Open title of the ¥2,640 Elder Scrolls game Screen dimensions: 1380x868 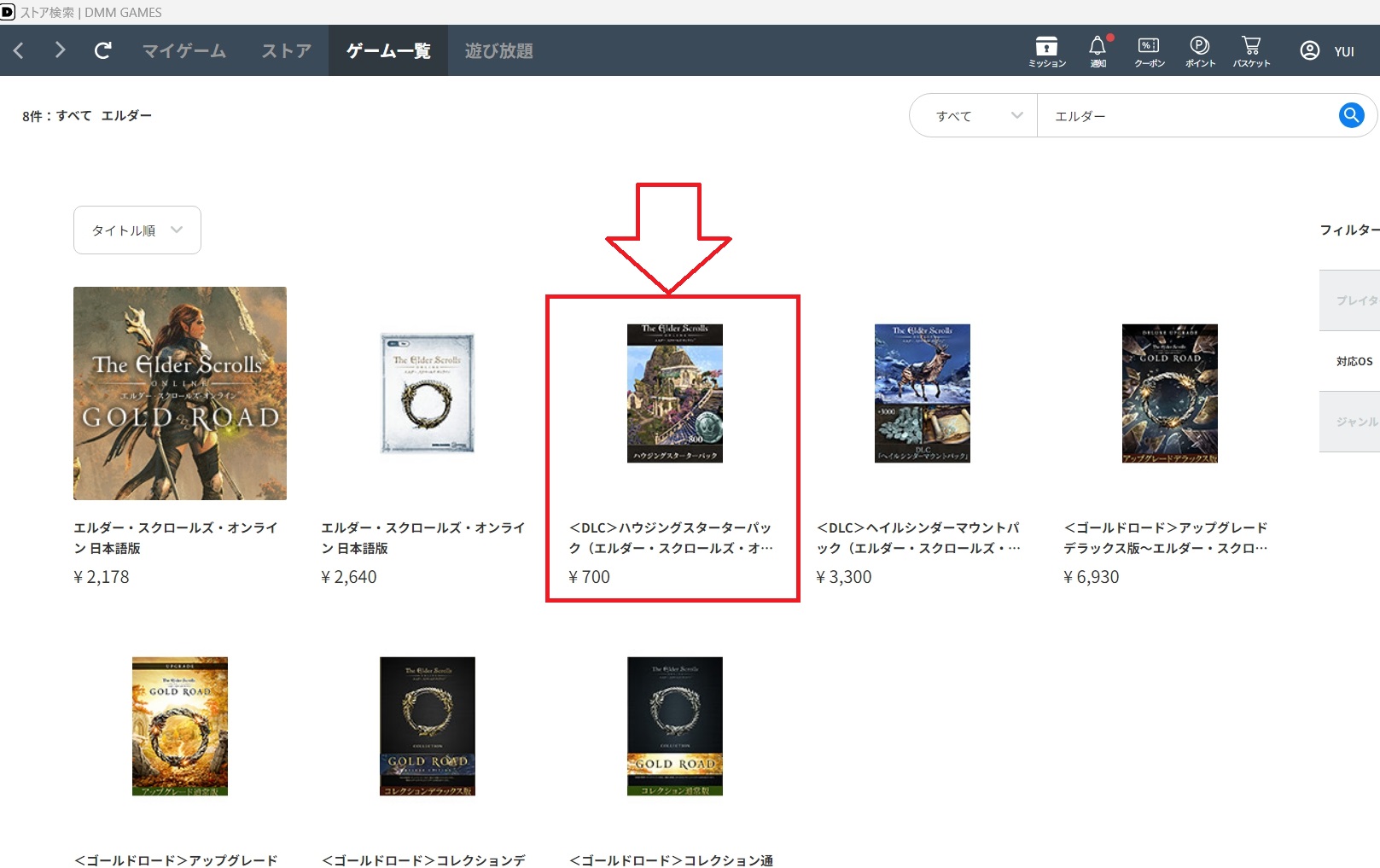(423, 538)
